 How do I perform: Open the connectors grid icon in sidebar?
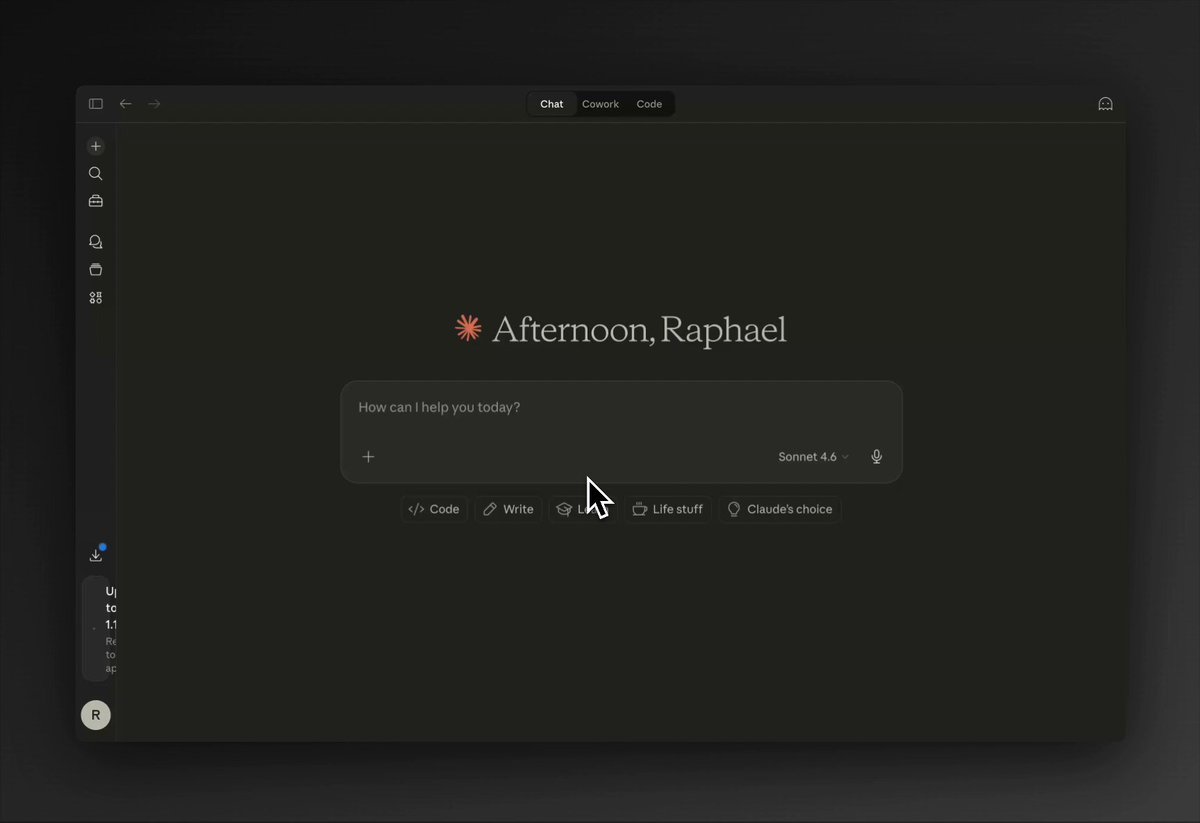coord(95,297)
